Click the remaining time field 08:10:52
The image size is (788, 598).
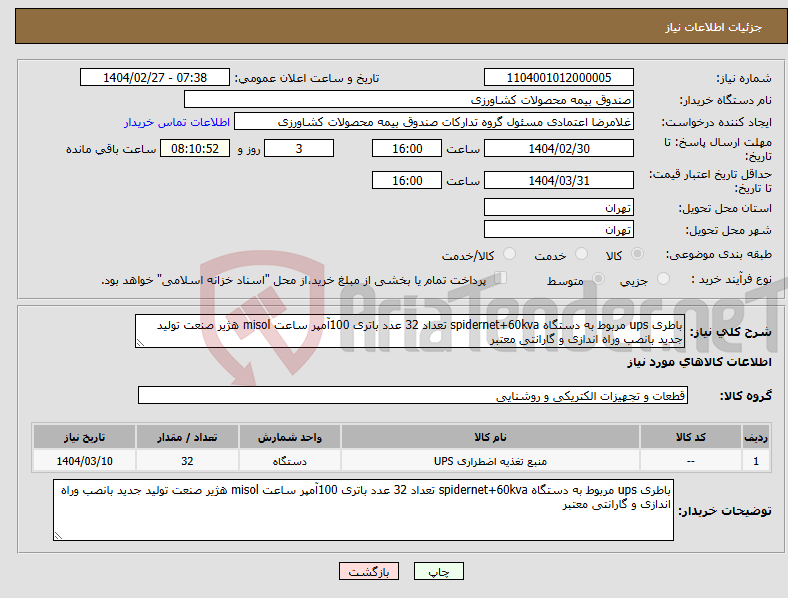tap(195, 148)
